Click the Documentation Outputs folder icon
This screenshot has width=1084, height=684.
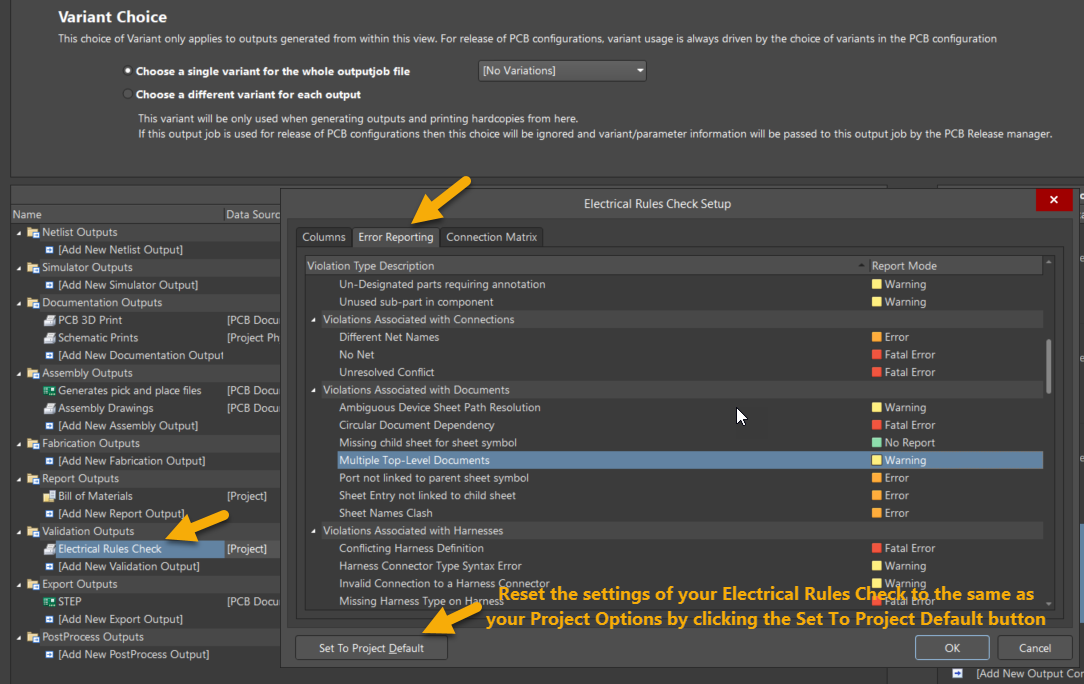coord(33,303)
